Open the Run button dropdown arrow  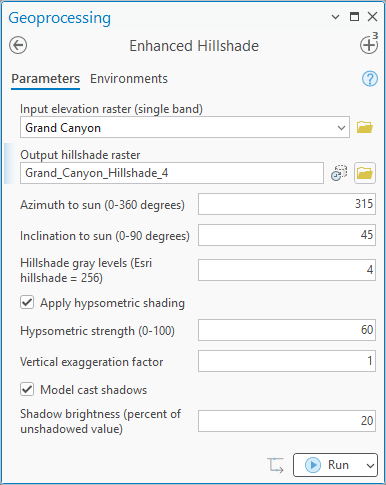370,465
